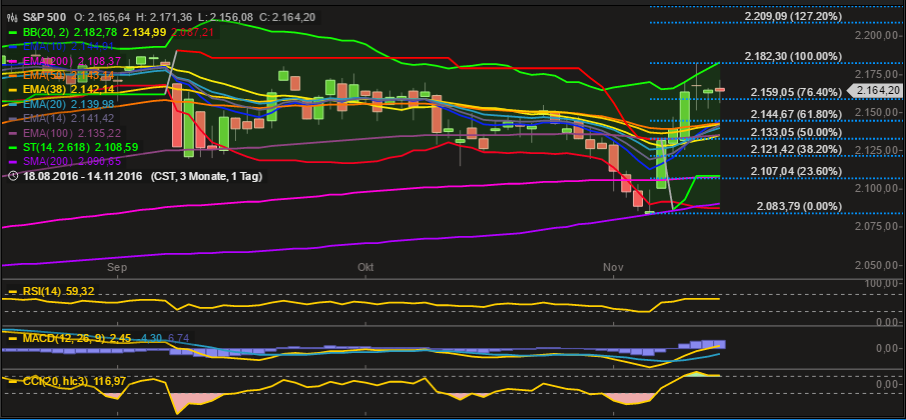Click the Nov label on the time axis

point(612,267)
